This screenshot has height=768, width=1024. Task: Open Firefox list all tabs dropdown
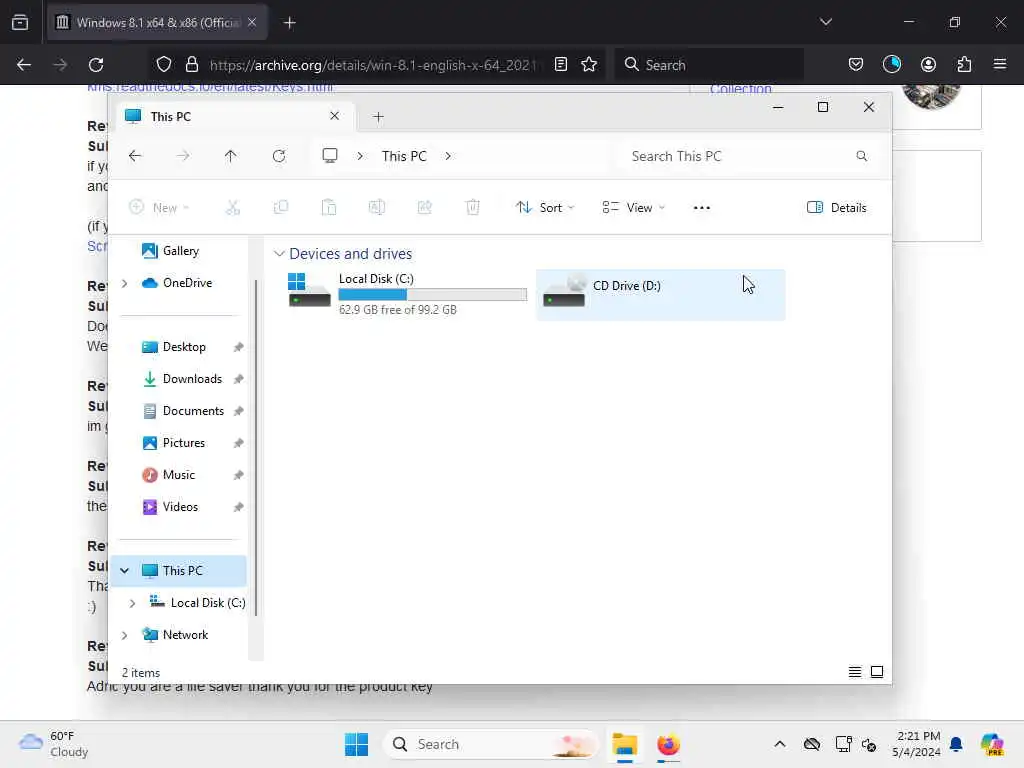click(x=825, y=22)
